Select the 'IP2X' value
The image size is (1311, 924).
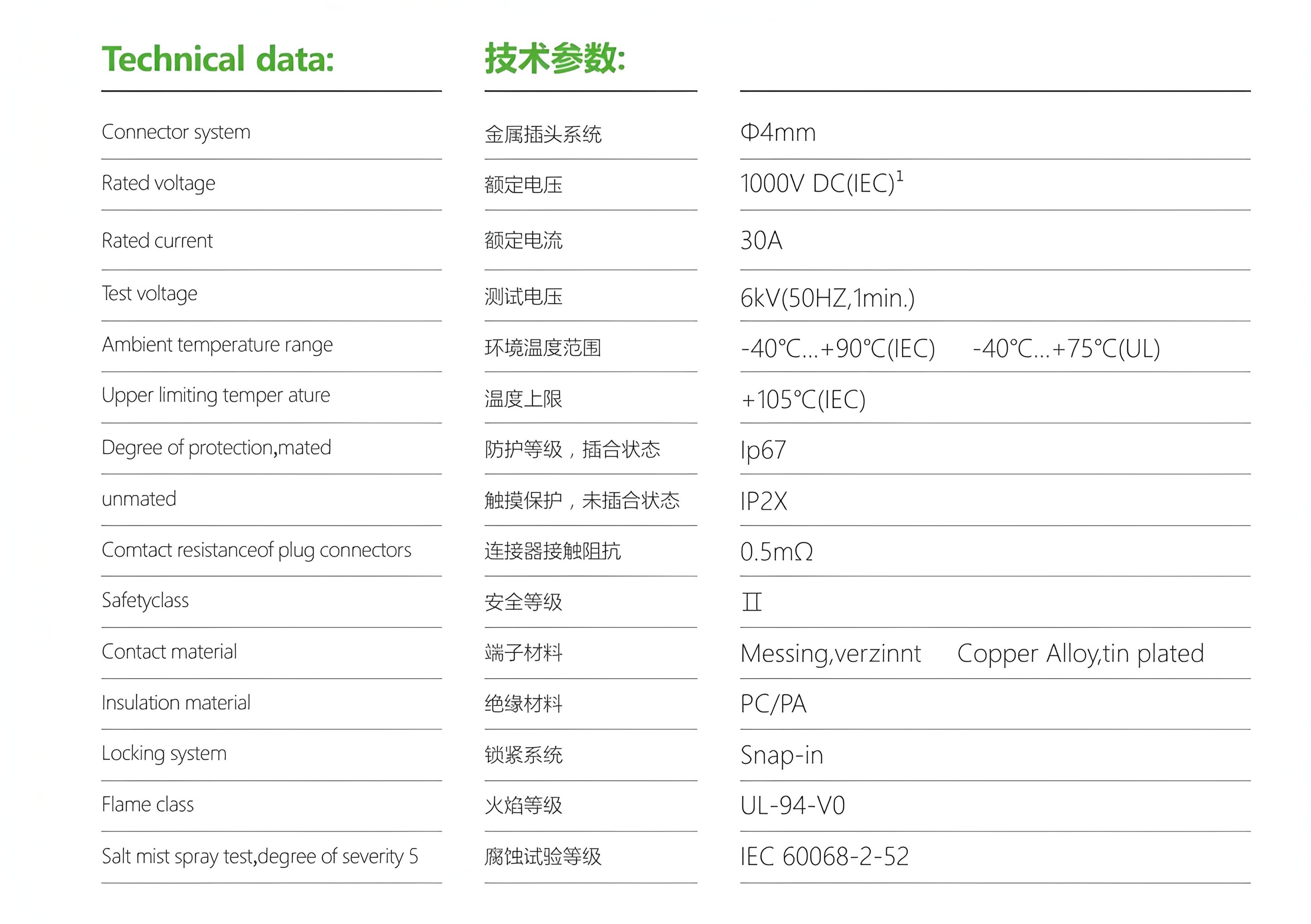[x=764, y=501]
